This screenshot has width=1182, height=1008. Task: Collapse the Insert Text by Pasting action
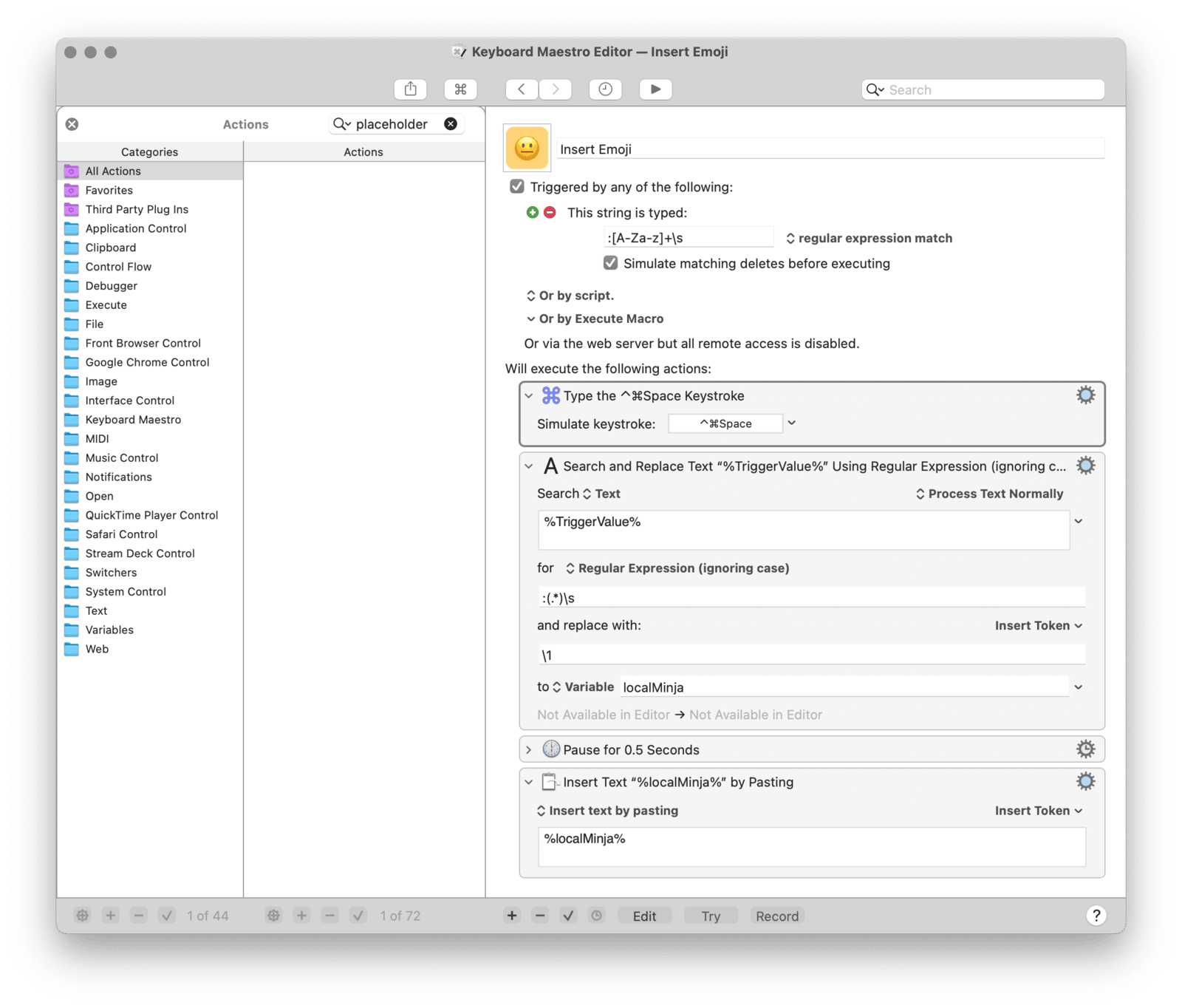[x=529, y=782]
